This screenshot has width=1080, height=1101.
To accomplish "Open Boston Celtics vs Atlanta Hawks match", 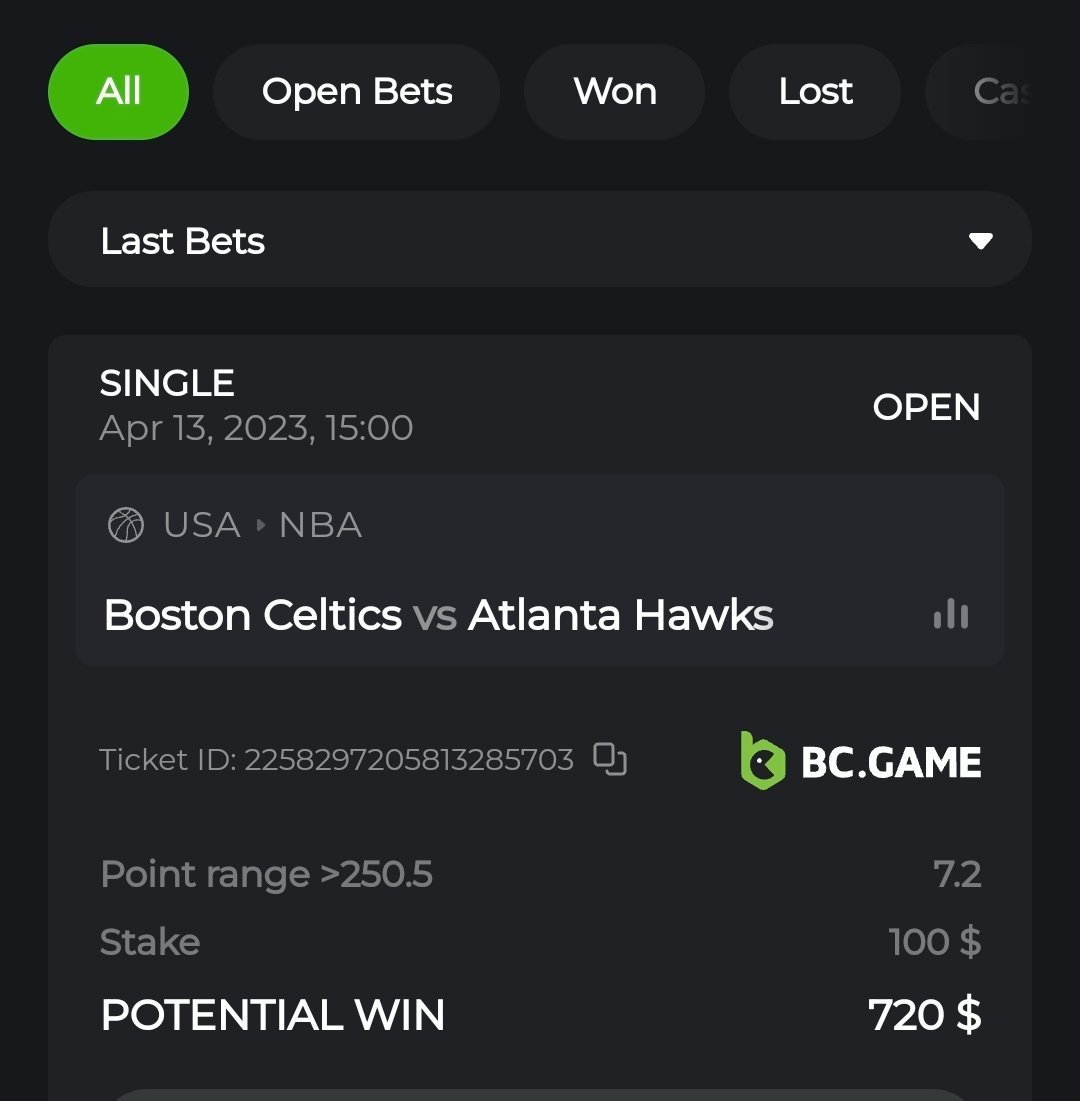I will [438, 615].
